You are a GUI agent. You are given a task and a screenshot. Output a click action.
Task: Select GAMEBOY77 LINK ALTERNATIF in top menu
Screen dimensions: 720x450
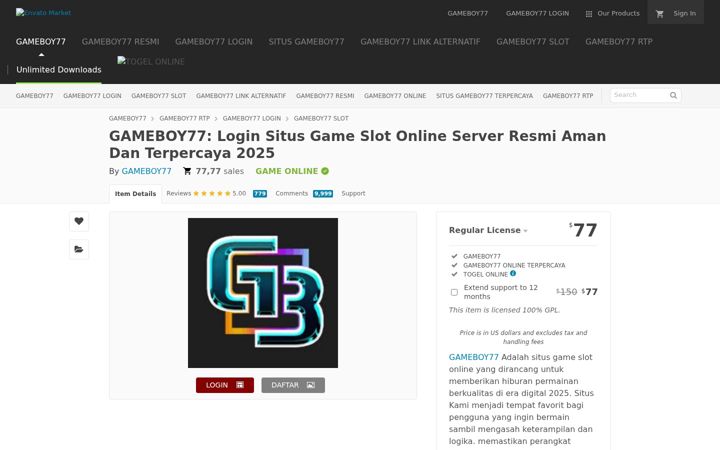[420, 42]
